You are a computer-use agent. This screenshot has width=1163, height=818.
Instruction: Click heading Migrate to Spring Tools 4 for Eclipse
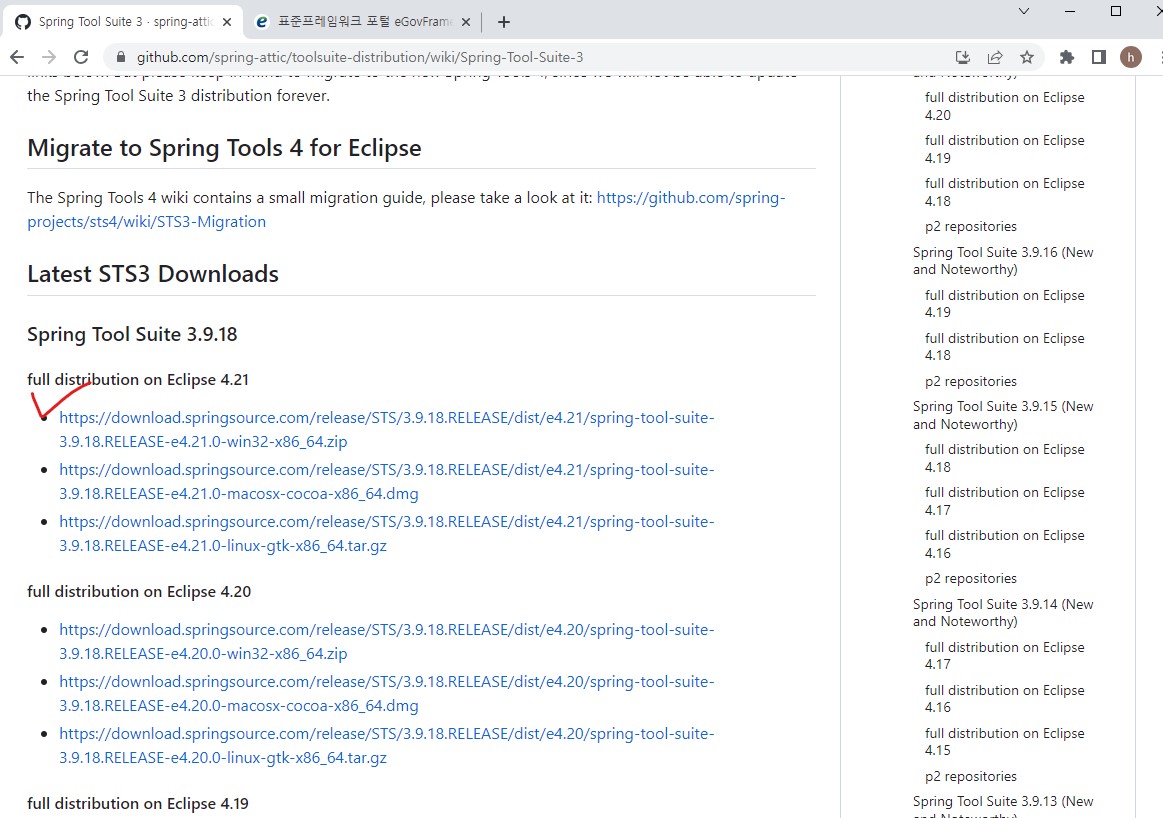coord(224,148)
